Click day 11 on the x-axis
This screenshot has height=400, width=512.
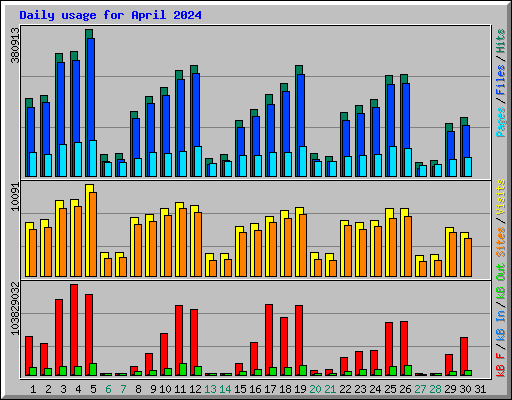pos(180,389)
